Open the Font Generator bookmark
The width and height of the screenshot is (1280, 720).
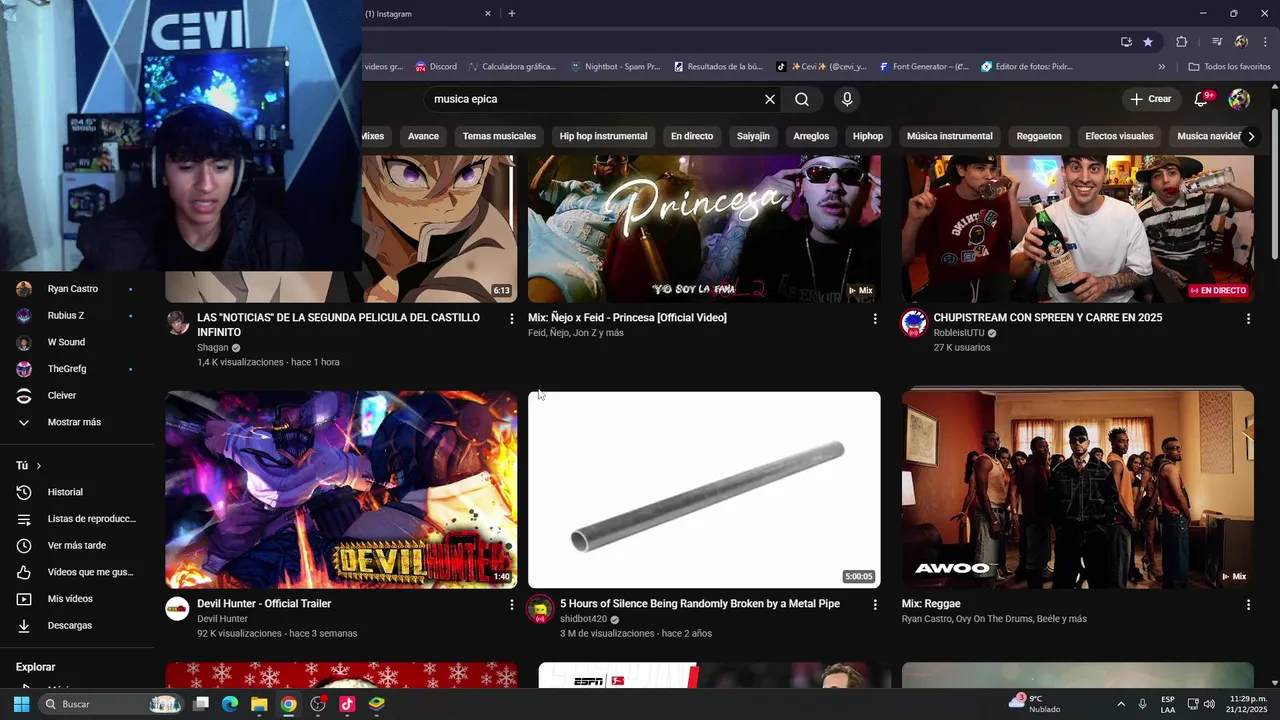tap(925, 67)
